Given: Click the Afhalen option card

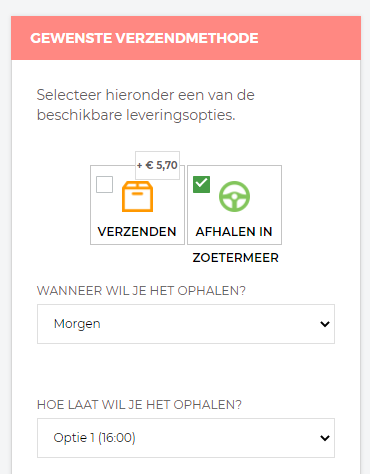Looking at the screenshot, I should coord(234,205).
